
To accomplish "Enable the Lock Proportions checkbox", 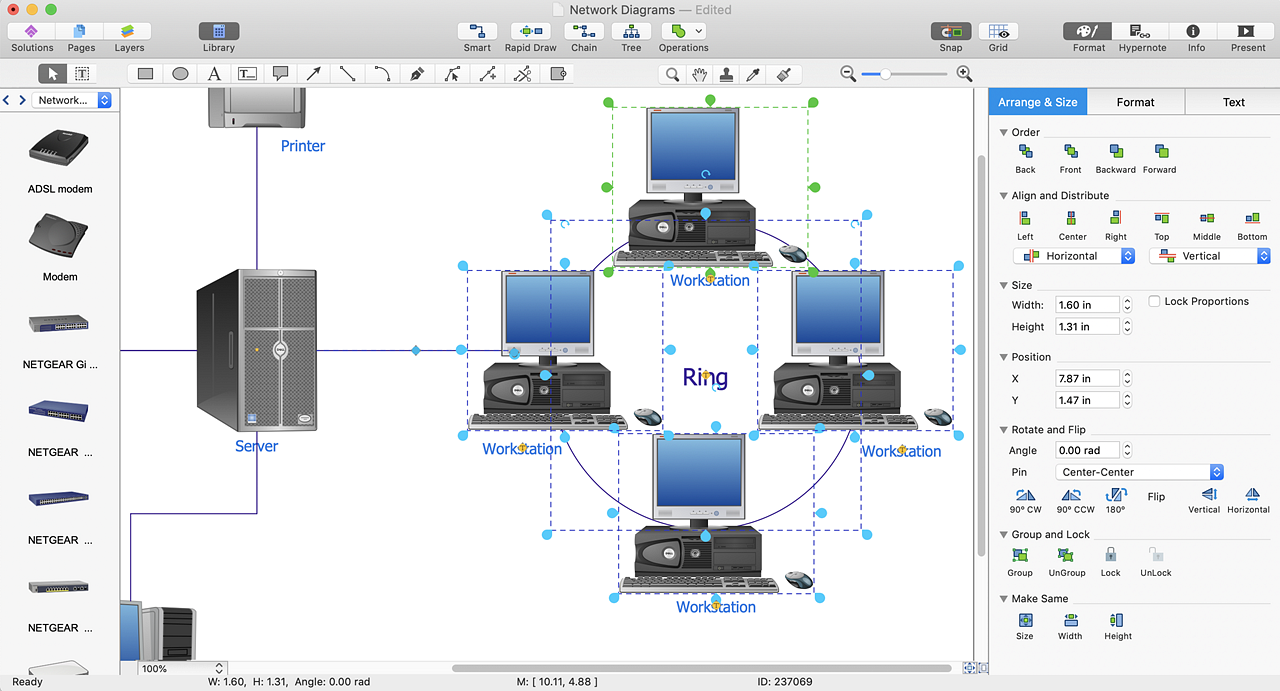I will pyautogui.click(x=1154, y=301).
